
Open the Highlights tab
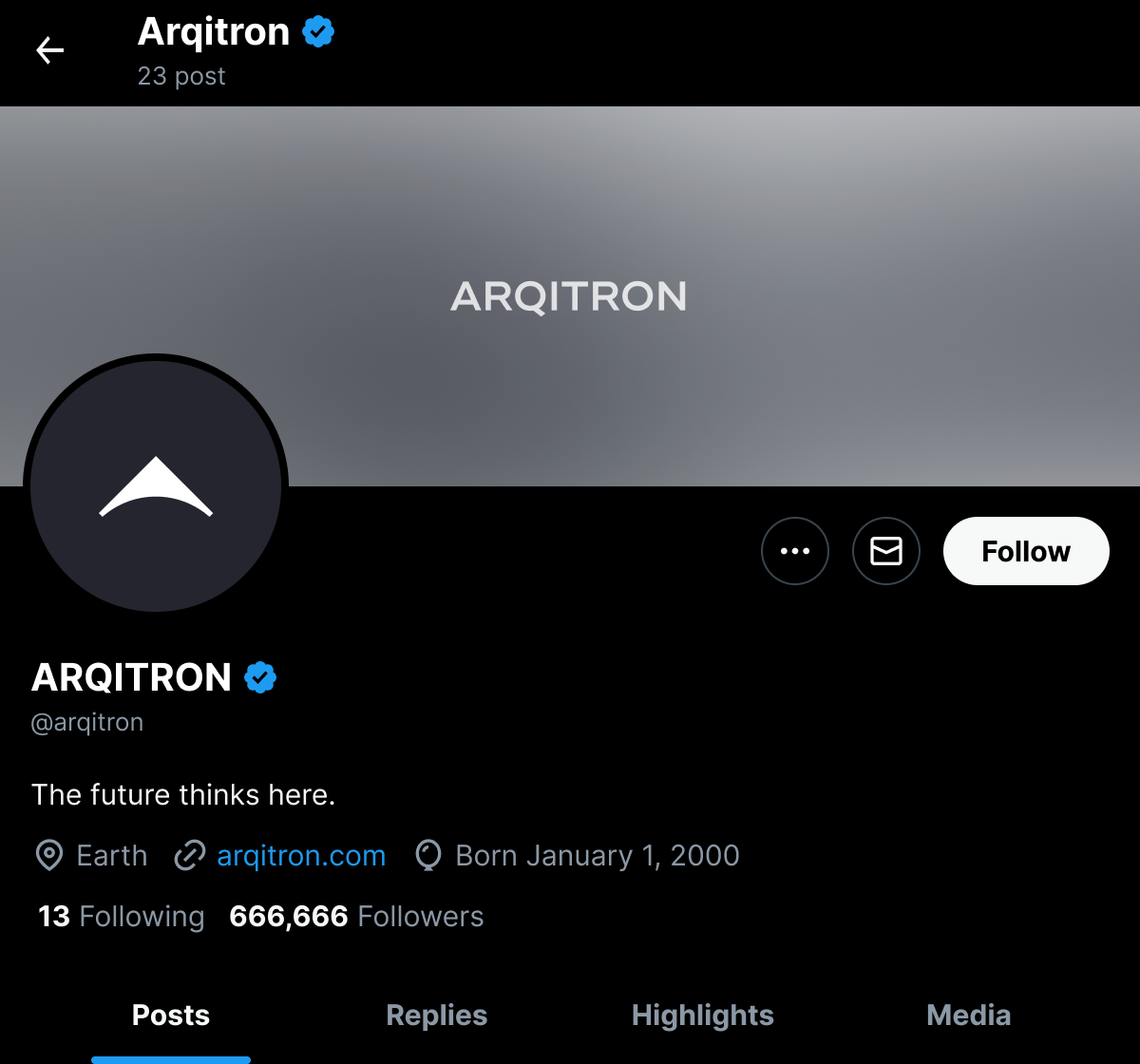coord(703,1016)
